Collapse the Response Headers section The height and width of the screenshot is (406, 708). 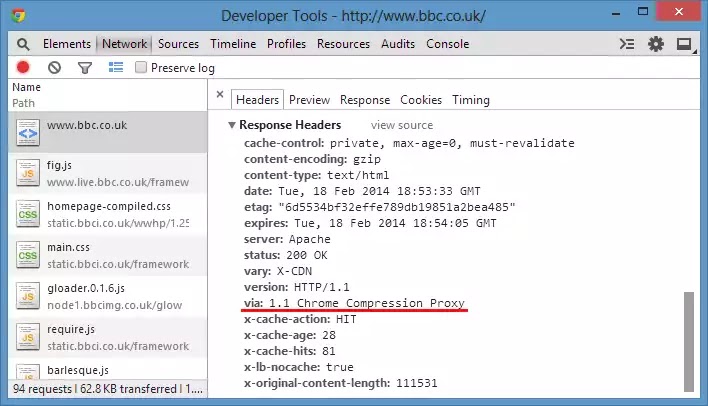(x=232, y=125)
